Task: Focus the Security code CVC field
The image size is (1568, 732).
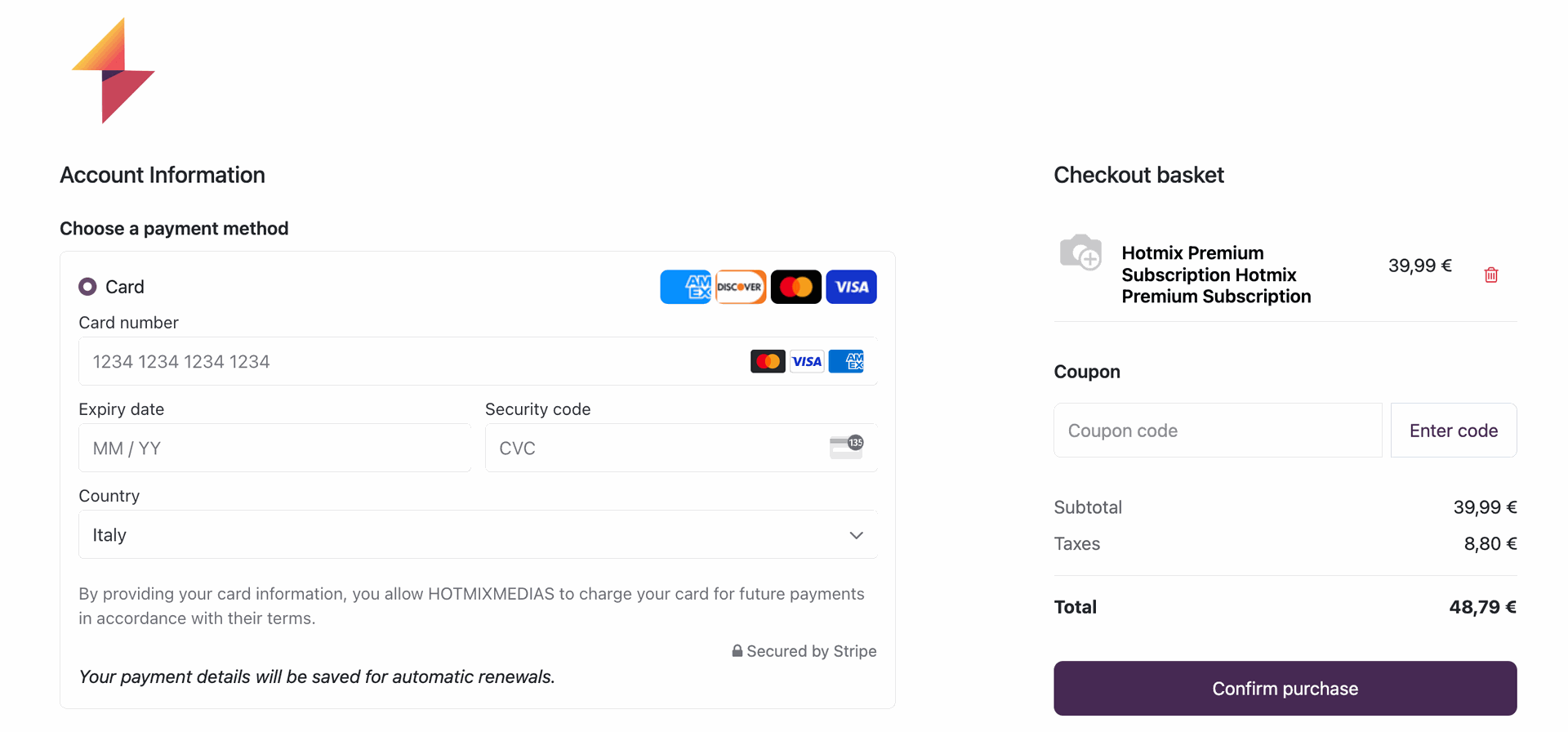Action: [681, 448]
